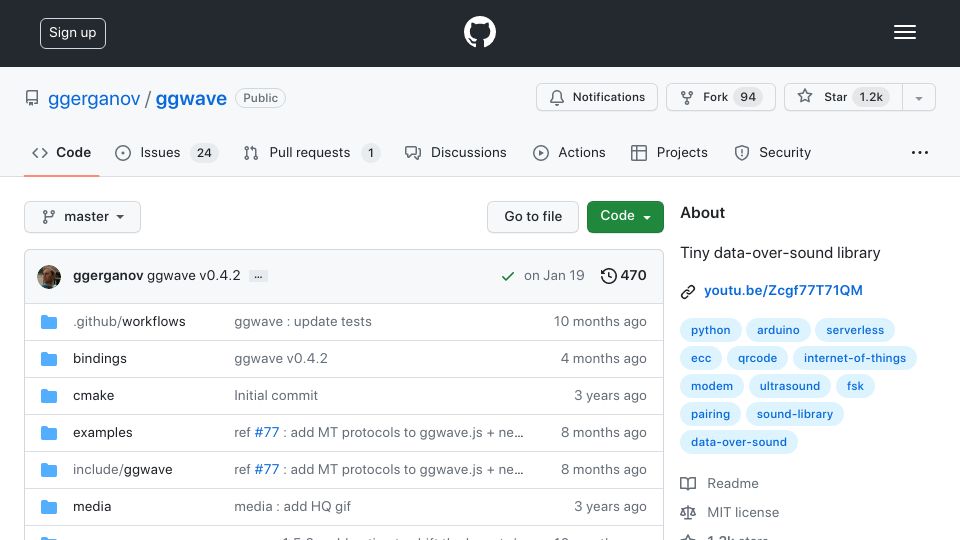Open the Readme link in About
This screenshot has width=960, height=540.
pyautogui.click(x=719, y=484)
